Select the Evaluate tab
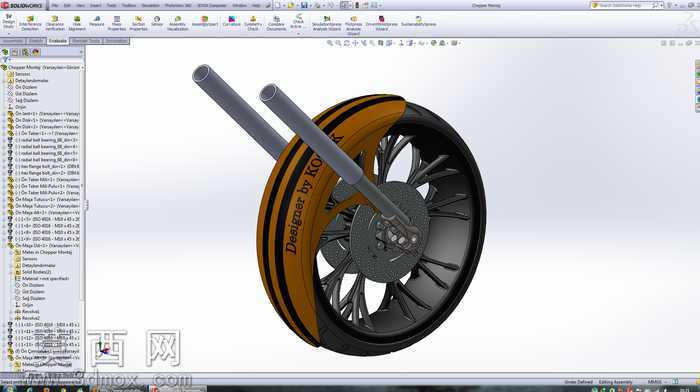Viewport: 700px width, 392px height. (x=58, y=41)
